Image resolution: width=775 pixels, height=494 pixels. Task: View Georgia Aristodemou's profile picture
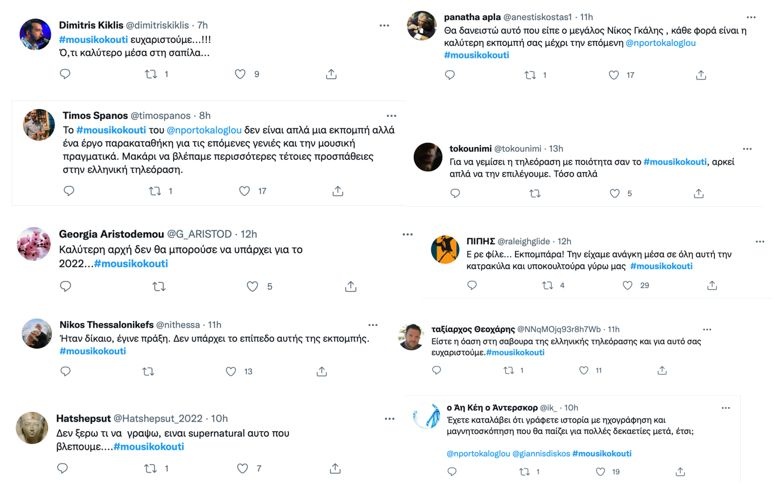36,245
